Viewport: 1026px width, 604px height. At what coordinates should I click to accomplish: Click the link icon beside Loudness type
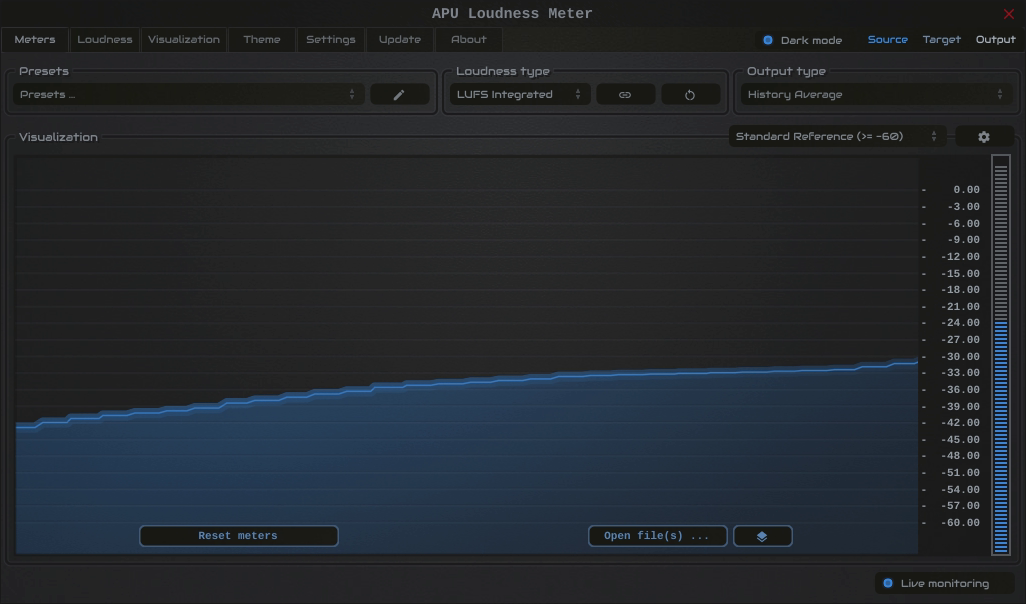(x=625, y=95)
